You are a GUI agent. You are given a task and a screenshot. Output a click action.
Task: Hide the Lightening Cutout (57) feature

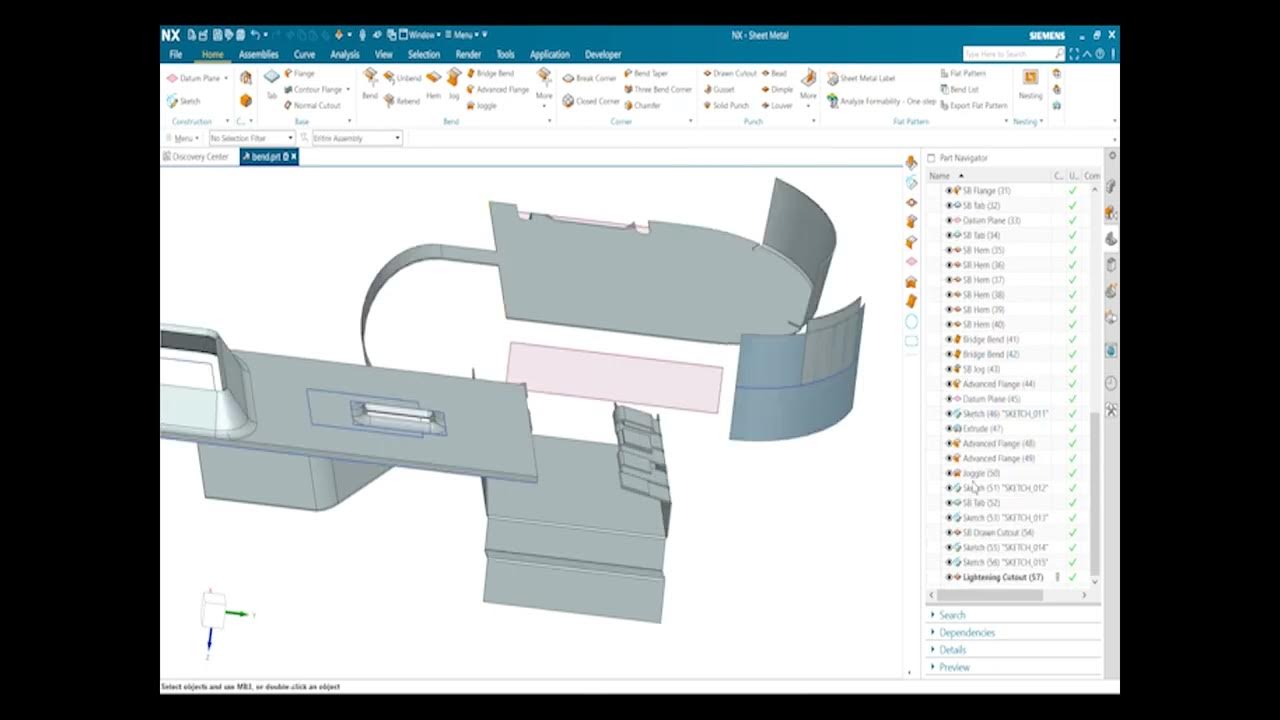click(x=949, y=577)
